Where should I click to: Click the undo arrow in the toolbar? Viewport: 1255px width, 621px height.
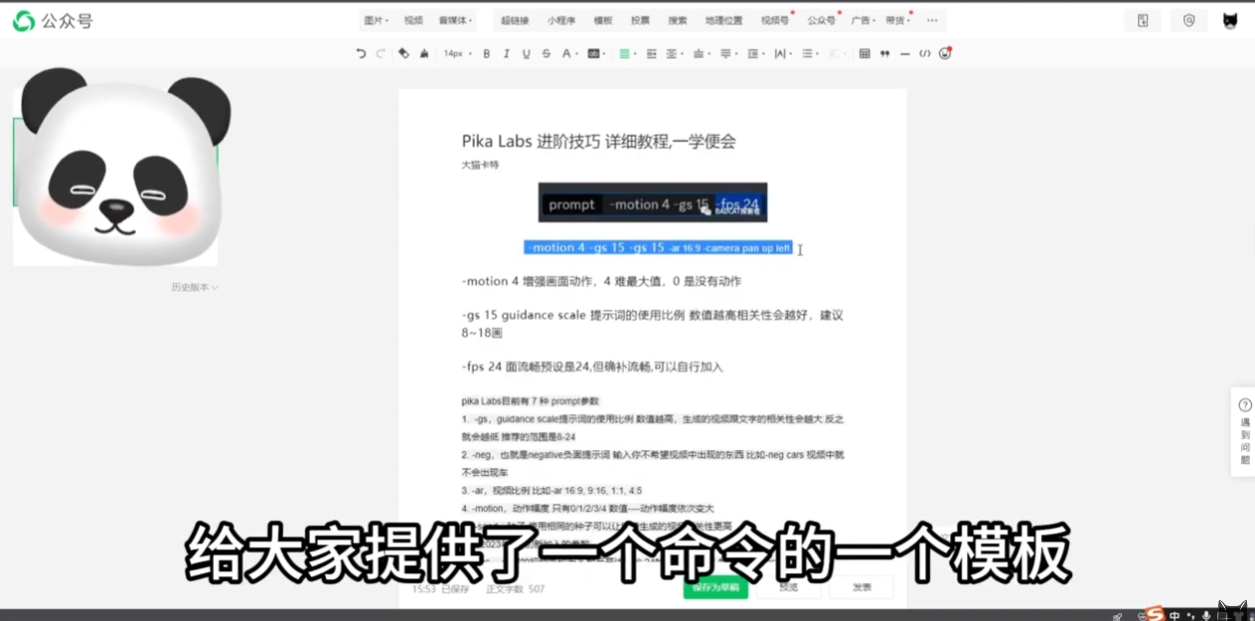[361, 54]
